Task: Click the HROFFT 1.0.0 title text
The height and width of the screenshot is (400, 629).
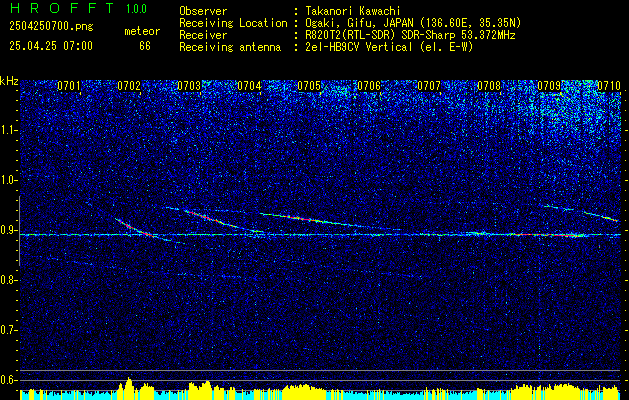Action: click(79, 8)
